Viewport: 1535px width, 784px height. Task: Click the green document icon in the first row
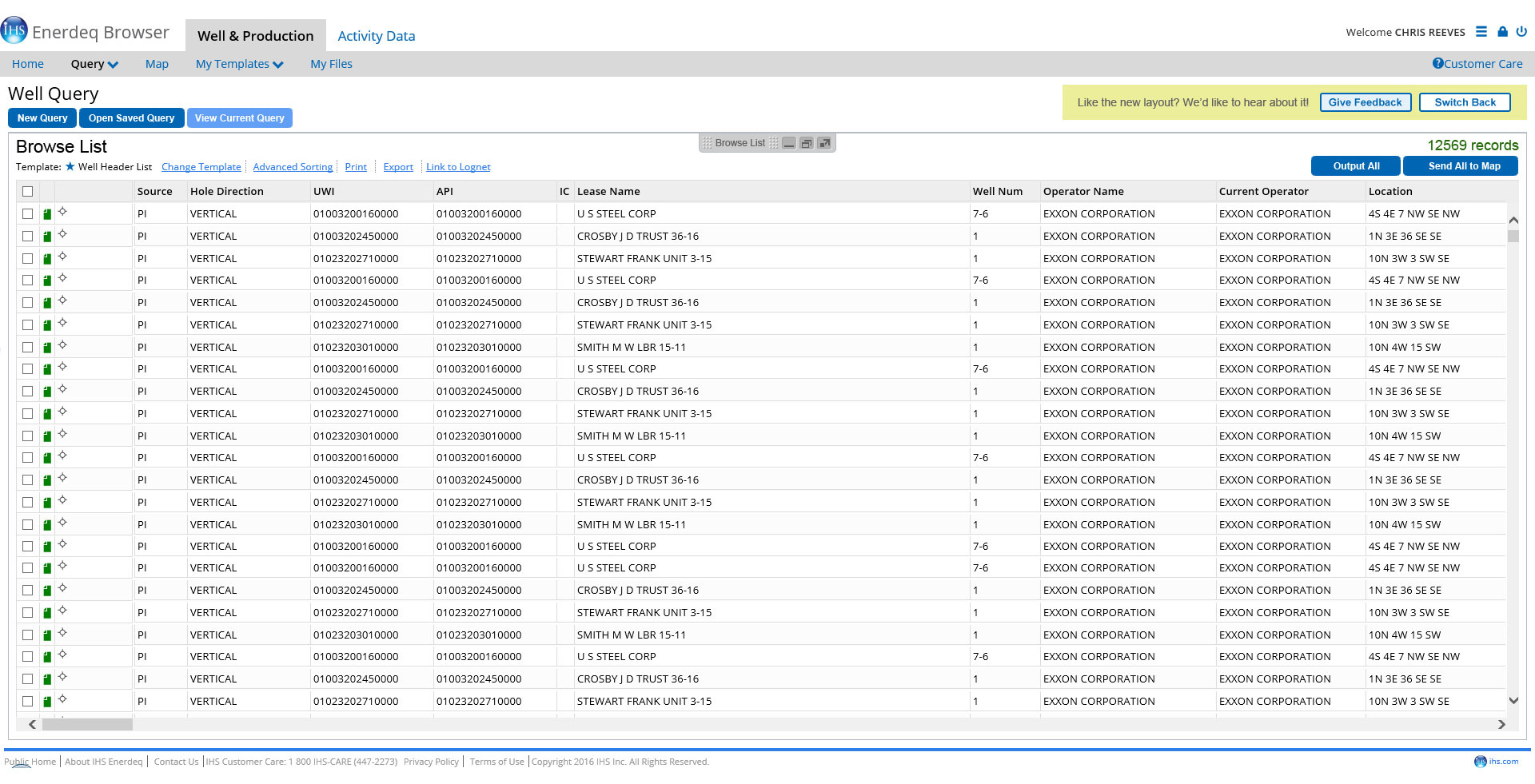point(47,214)
